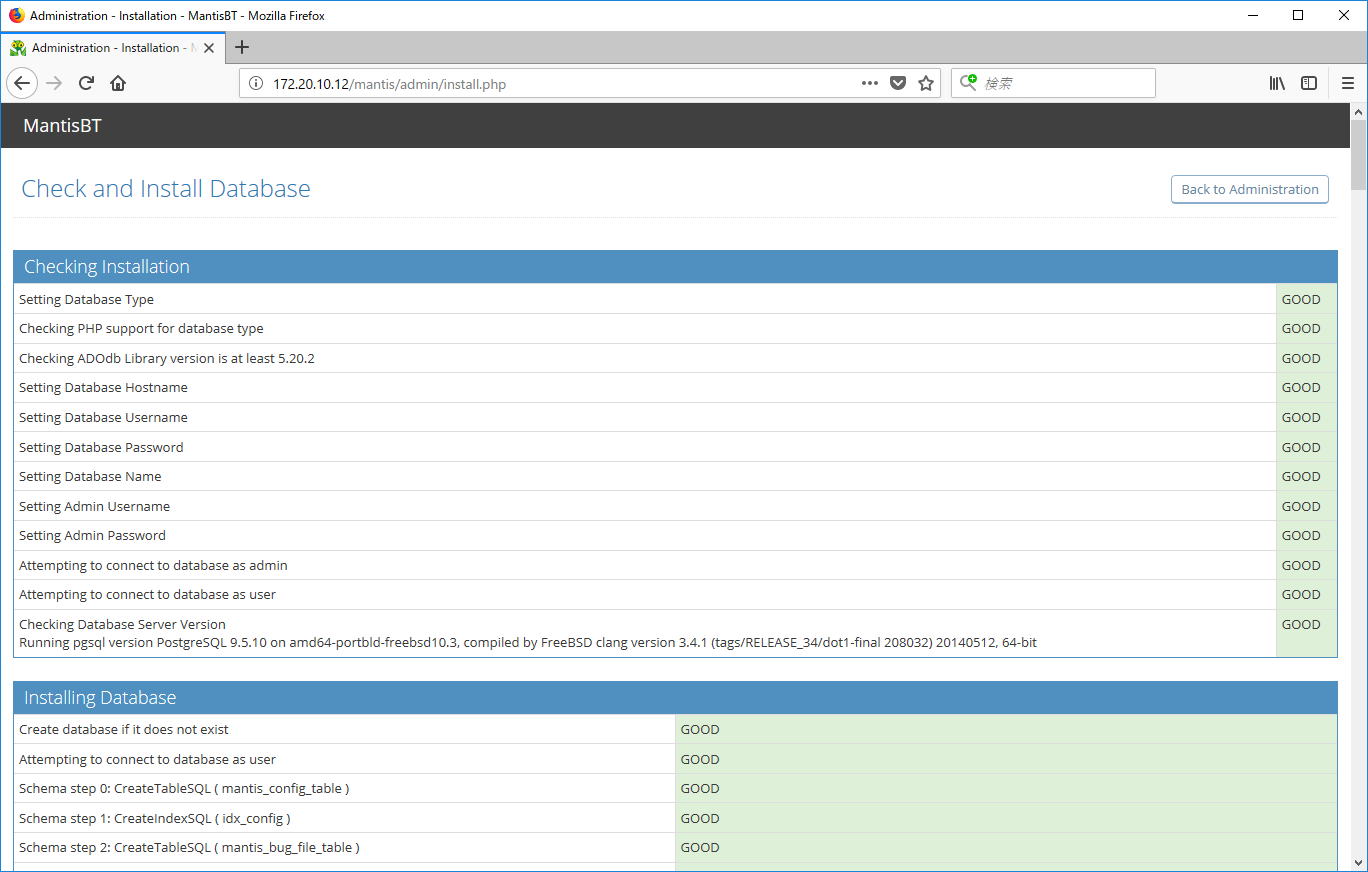Click GOOD next to Setting Admin Password

click(1301, 536)
